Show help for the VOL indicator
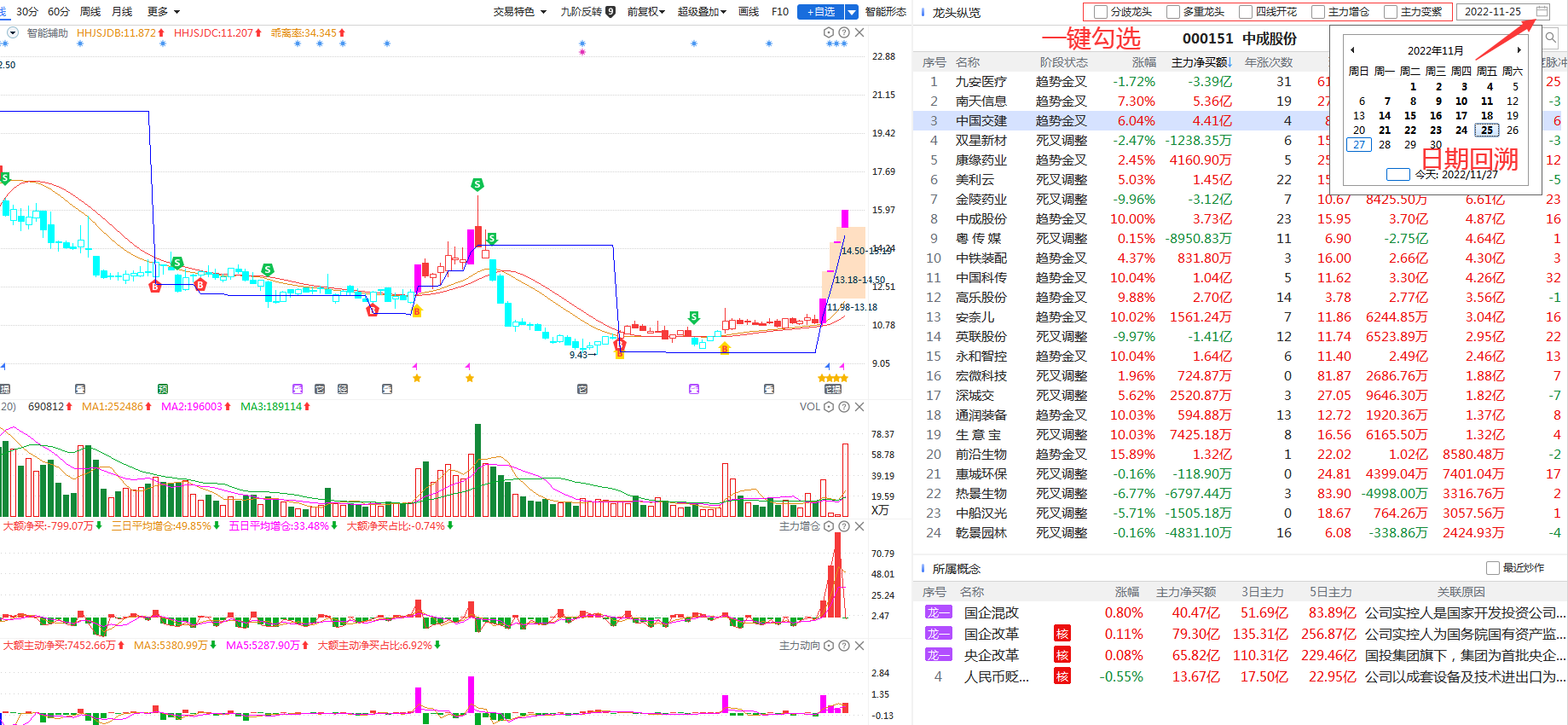This screenshot has height=725, width=1568. coord(844,407)
